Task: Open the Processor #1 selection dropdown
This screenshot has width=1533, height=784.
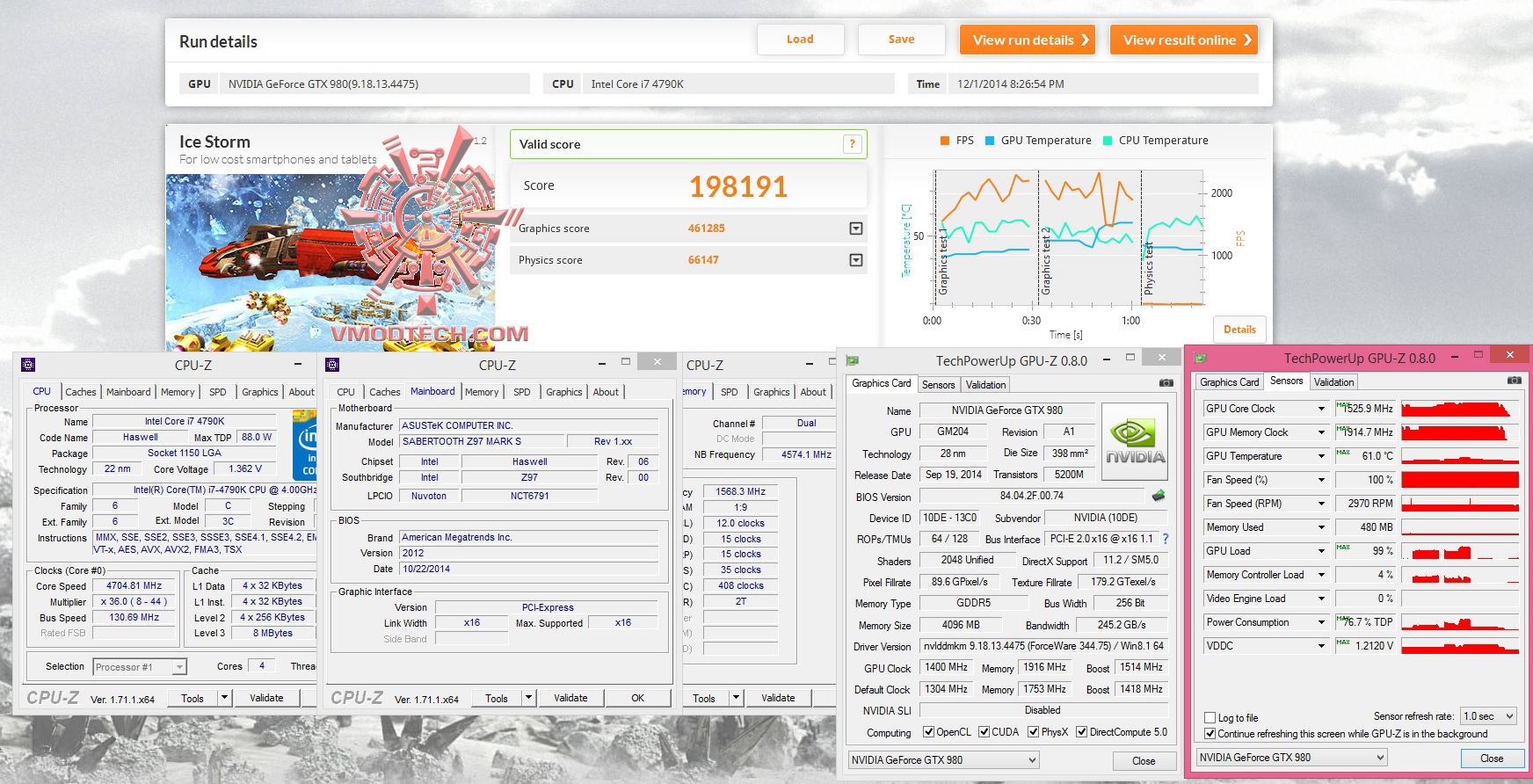Action: [x=140, y=667]
